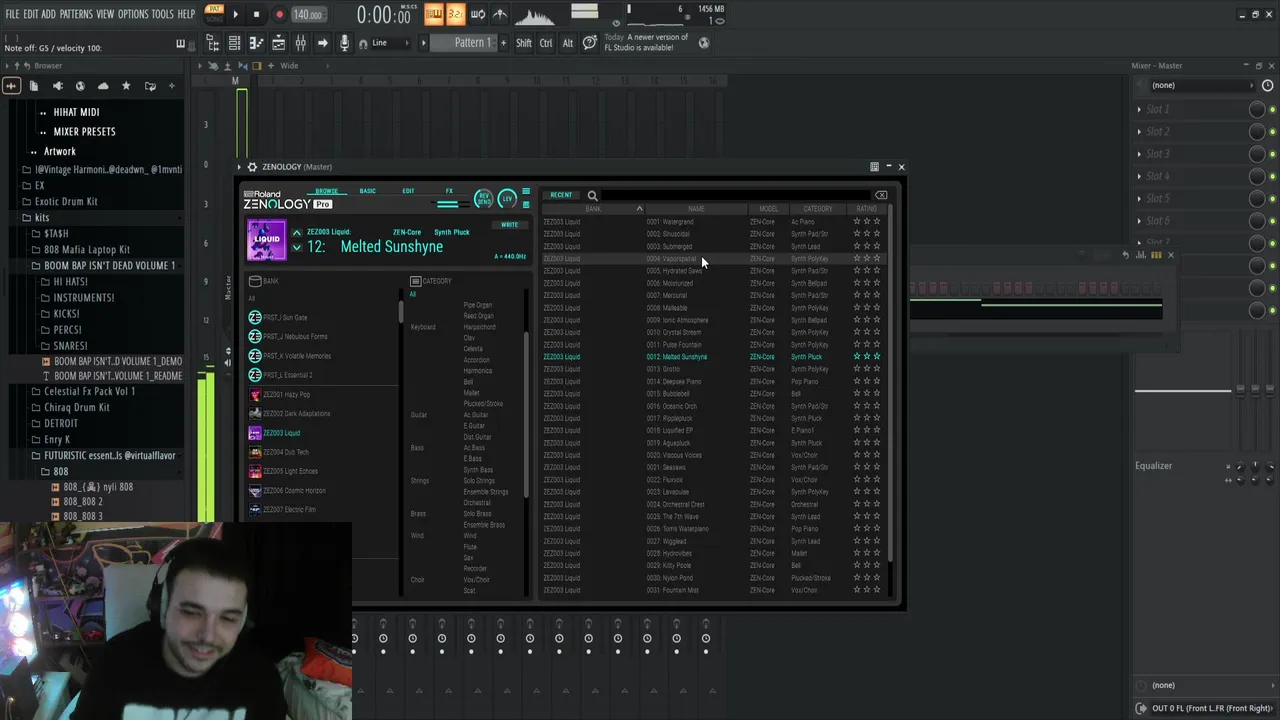The width and height of the screenshot is (1280, 720).
Task: Open ZENOLOGY plugin gear options
Action: click(x=252, y=167)
